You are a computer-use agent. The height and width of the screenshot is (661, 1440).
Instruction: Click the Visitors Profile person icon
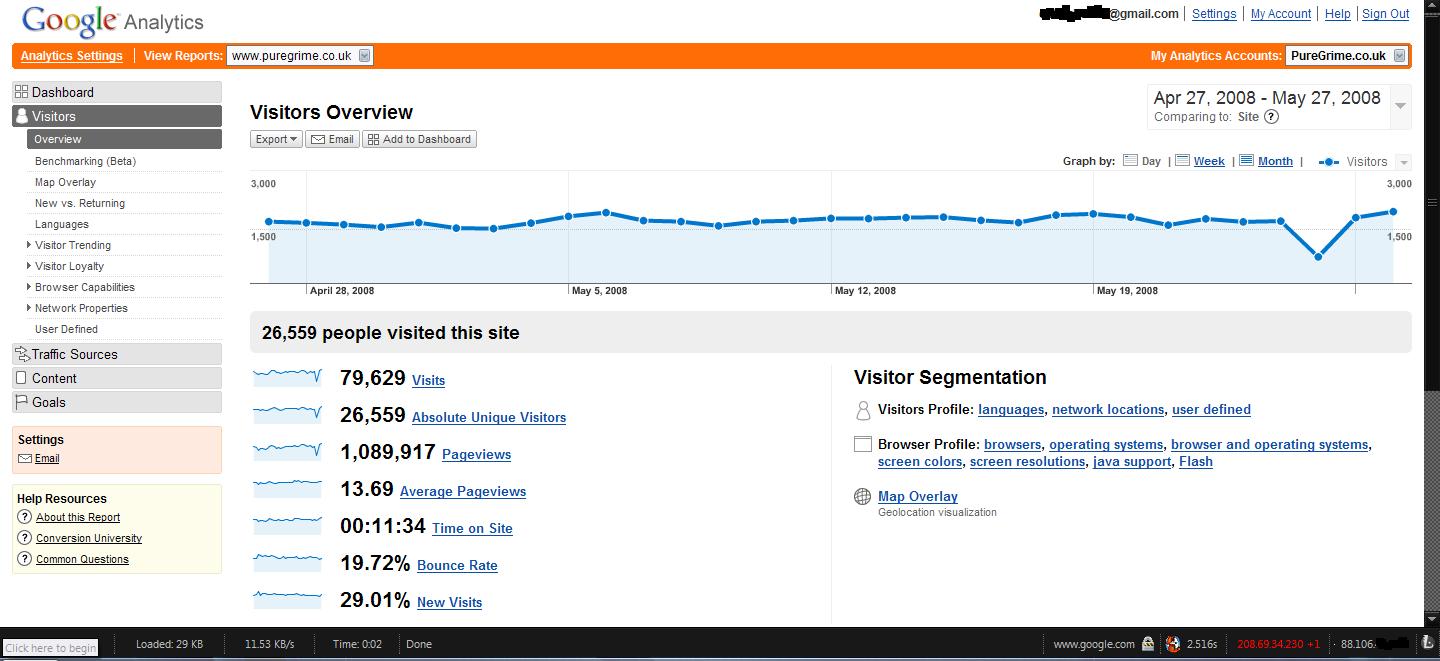point(863,410)
